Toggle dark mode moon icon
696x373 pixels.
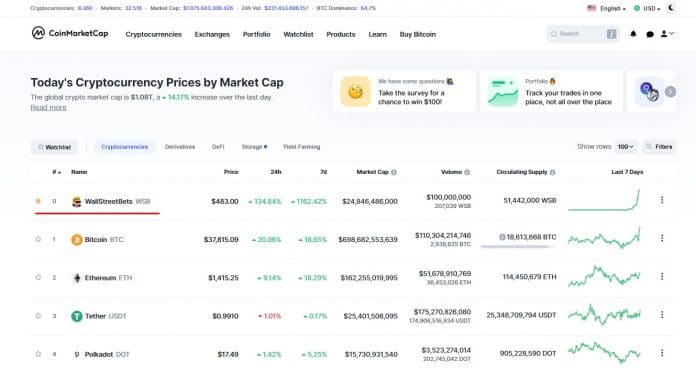click(672, 8)
